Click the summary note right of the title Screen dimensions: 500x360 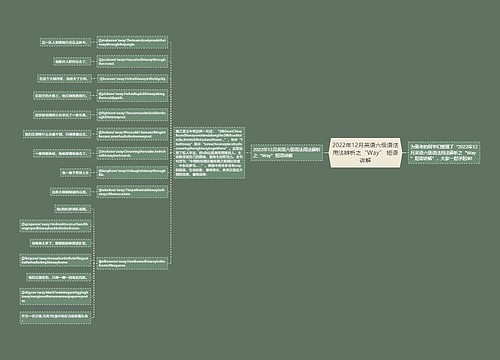[444, 153]
